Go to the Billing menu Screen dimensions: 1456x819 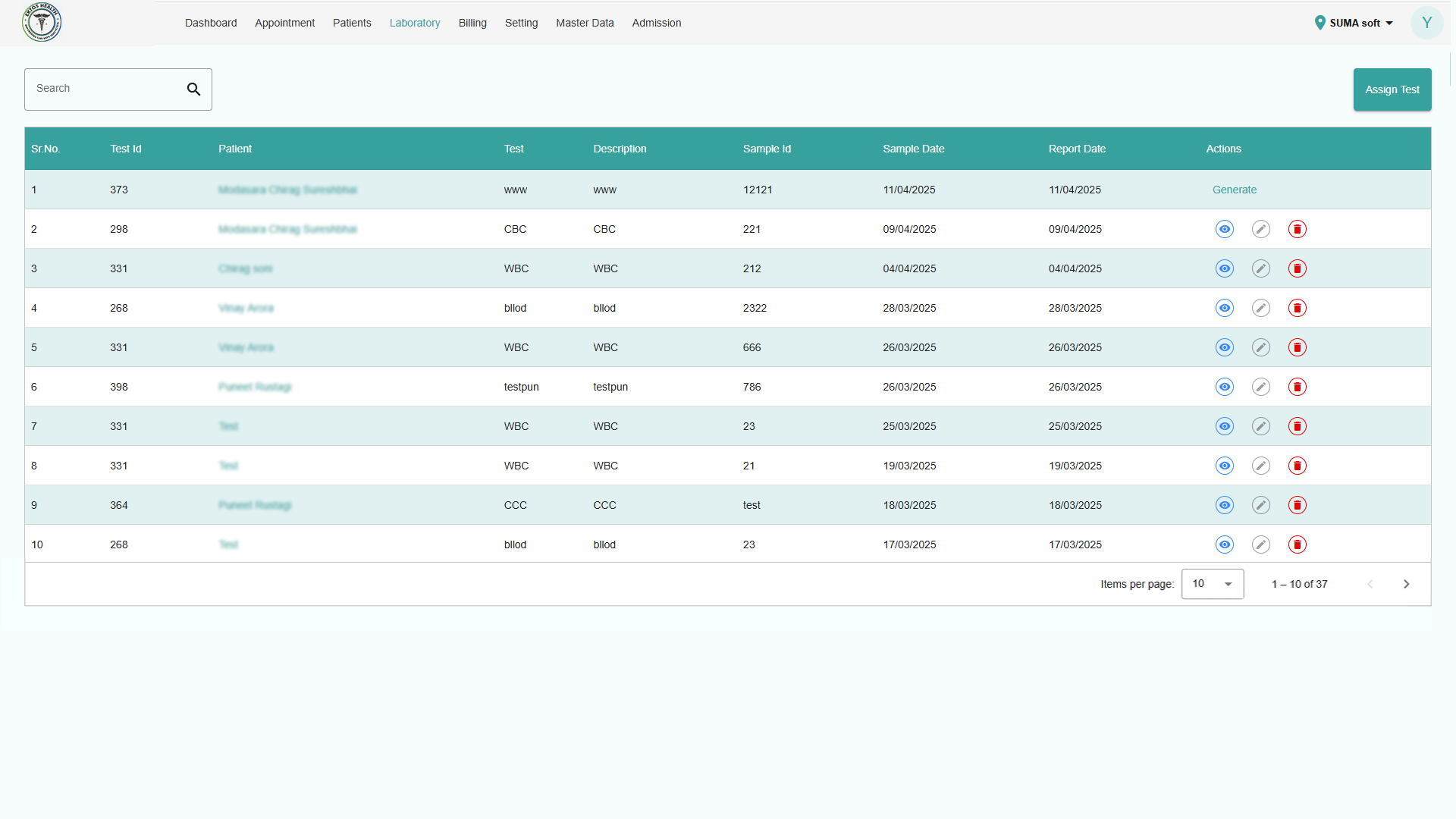472,23
